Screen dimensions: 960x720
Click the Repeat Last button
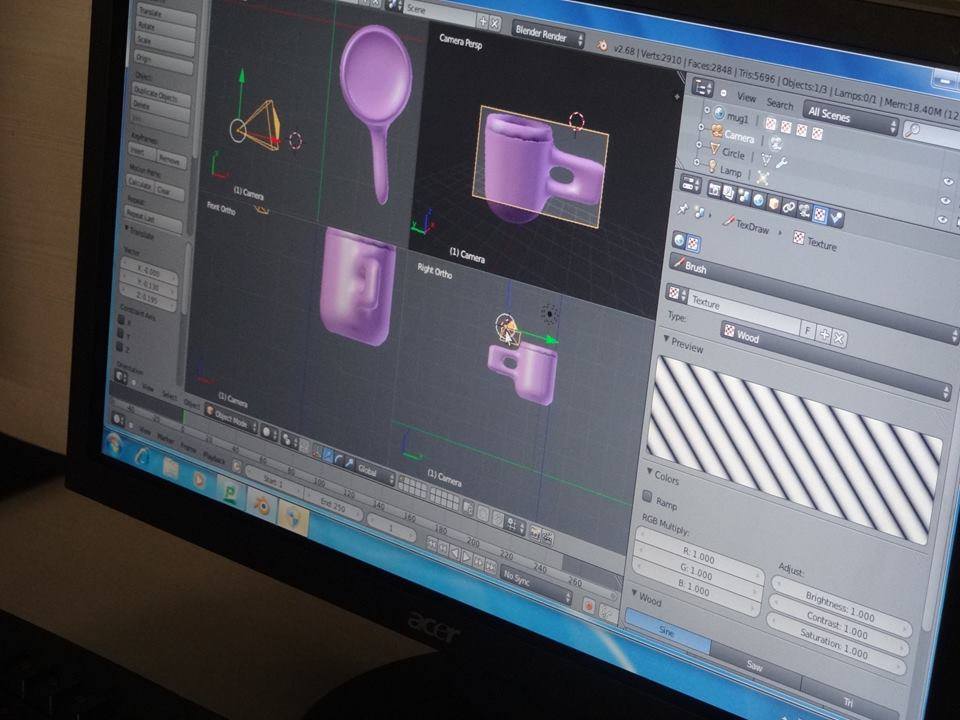154,219
